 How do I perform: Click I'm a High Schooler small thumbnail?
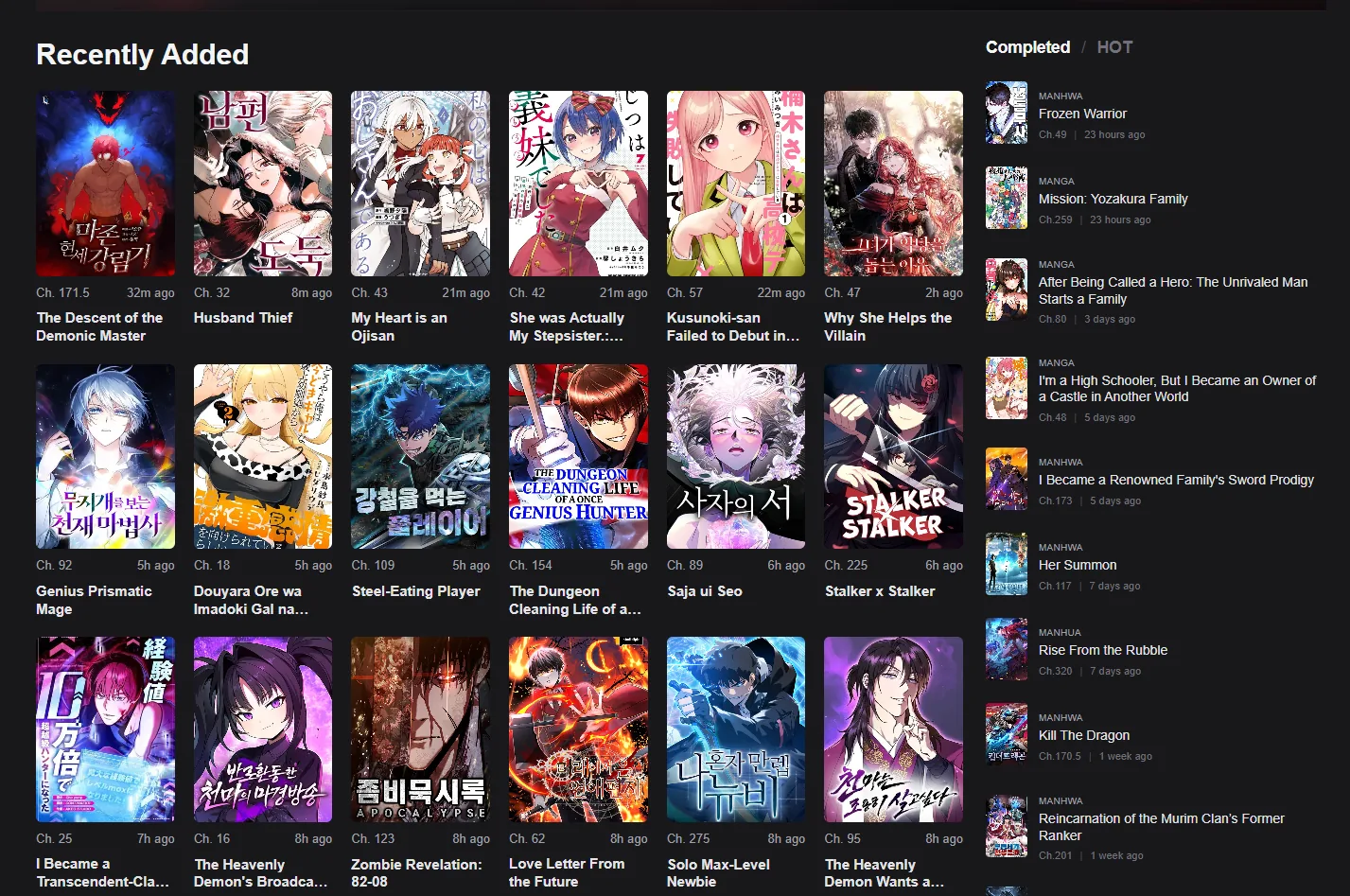1007,388
